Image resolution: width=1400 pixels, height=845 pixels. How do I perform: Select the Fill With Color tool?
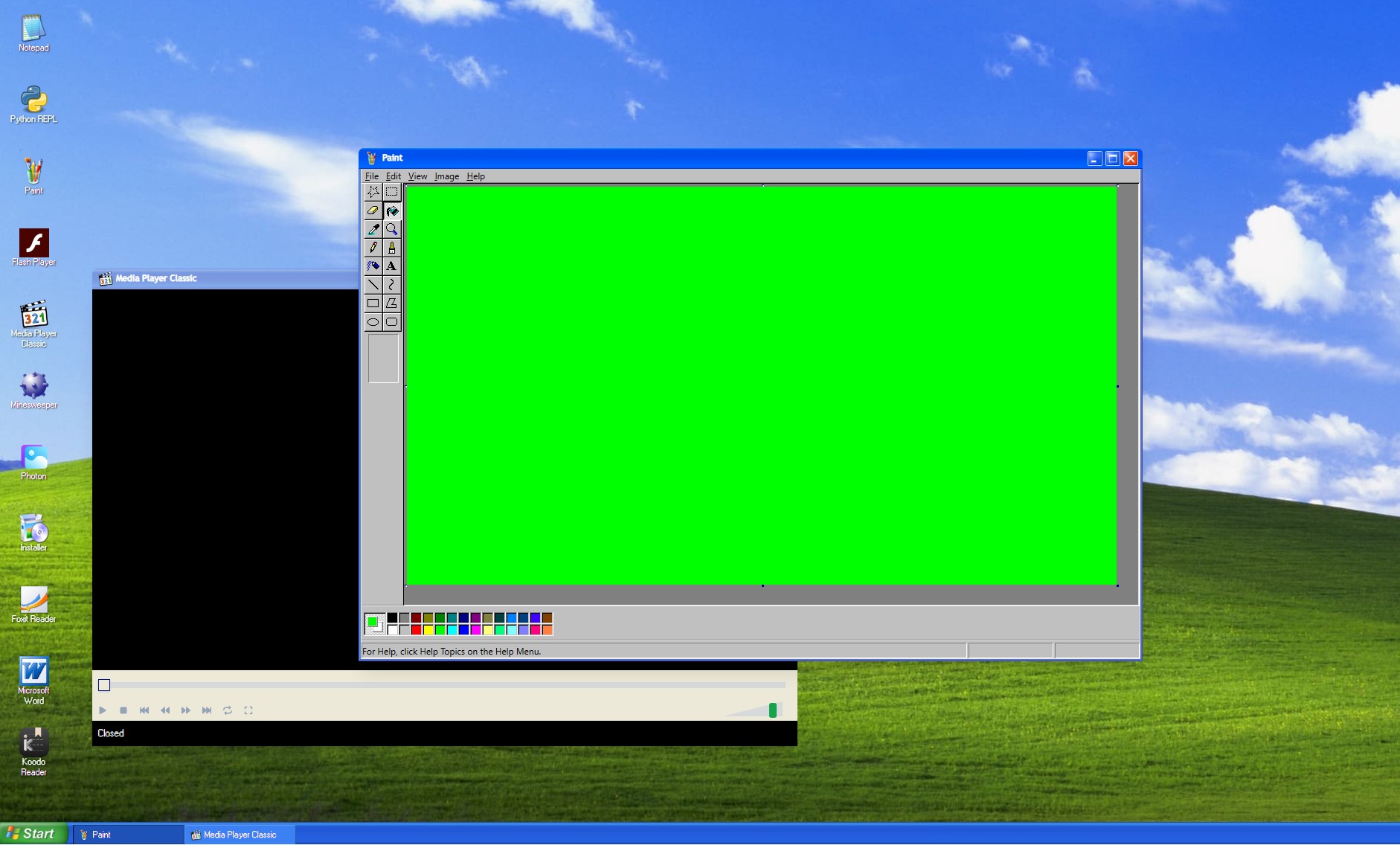(x=392, y=211)
